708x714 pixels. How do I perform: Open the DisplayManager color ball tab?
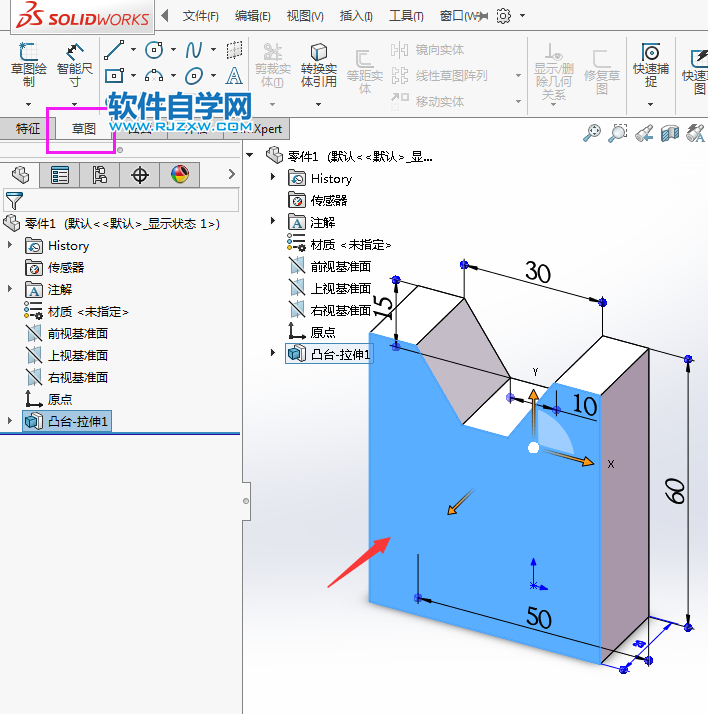tap(180, 174)
